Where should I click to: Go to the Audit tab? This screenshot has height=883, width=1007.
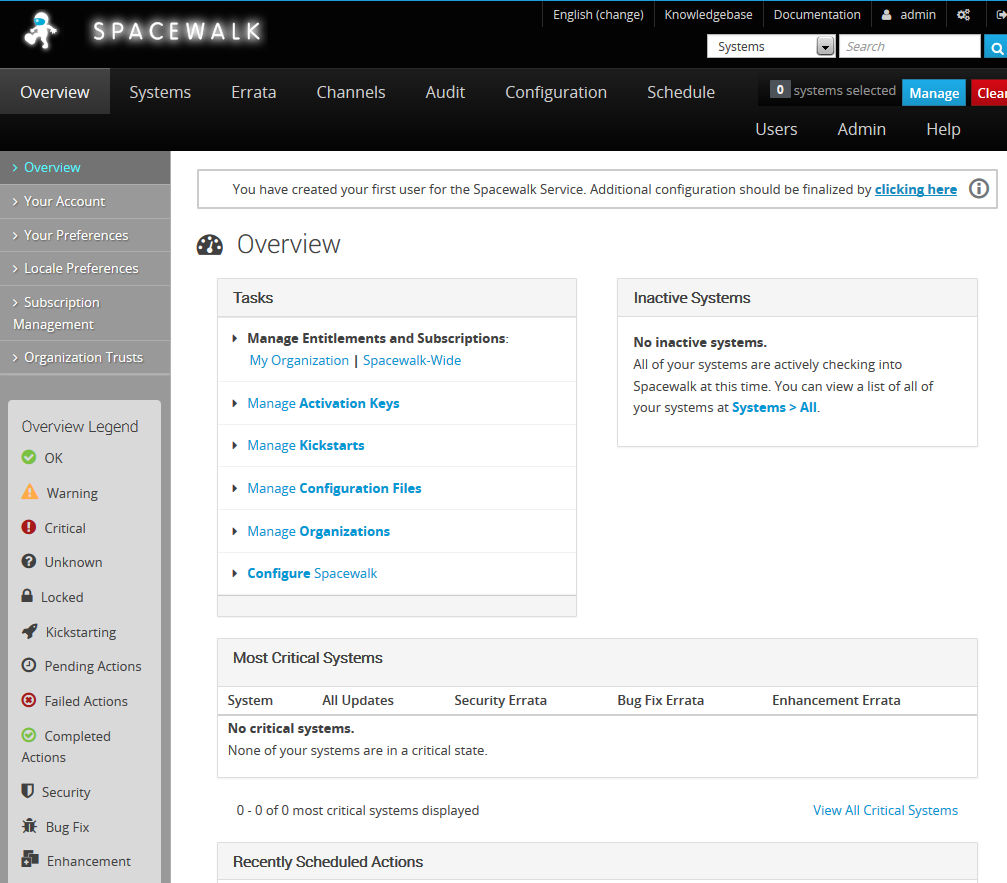[x=445, y=92]
